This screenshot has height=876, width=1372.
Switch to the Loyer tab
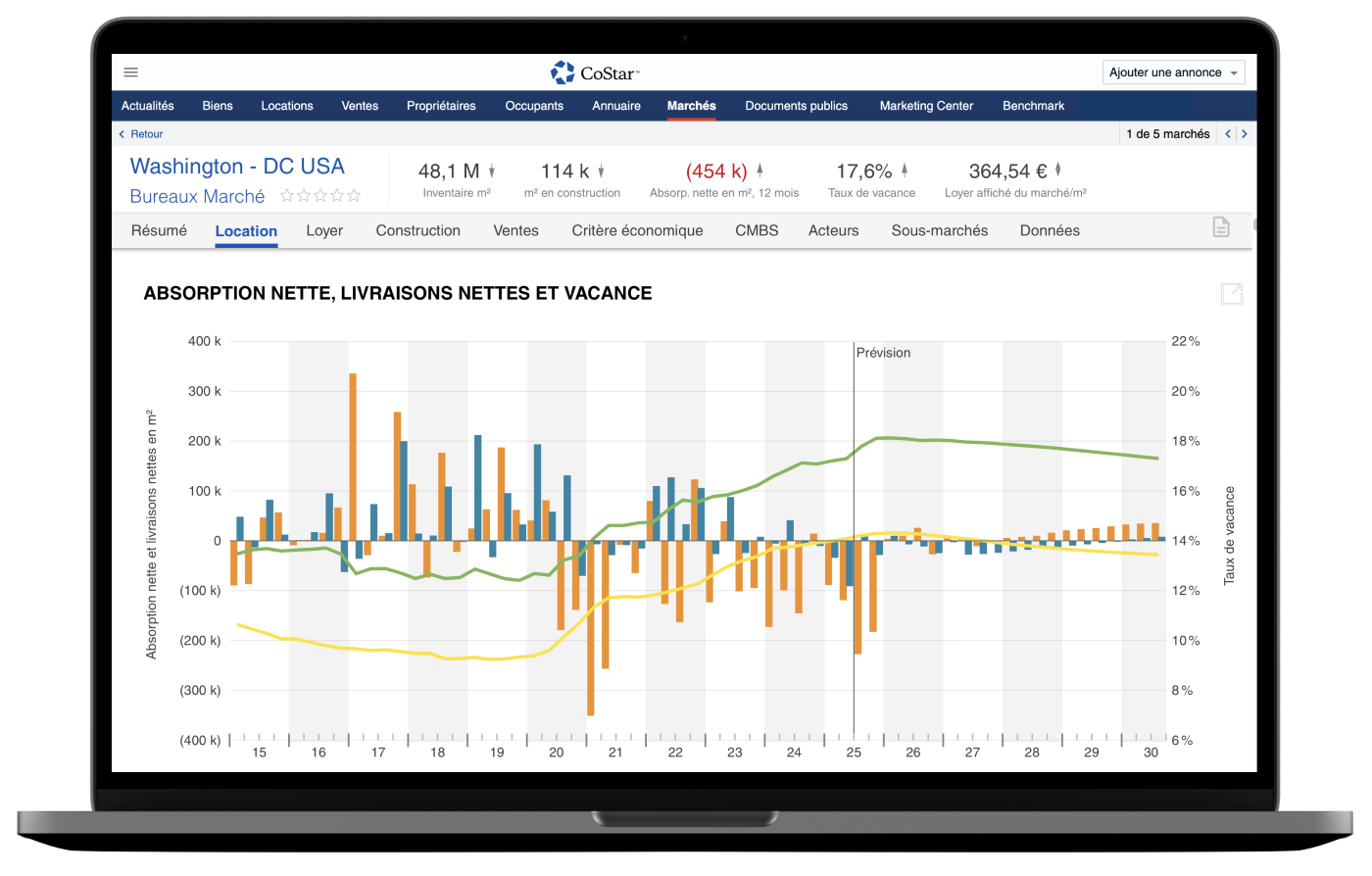pyautogui.click(x=324, y=231)
